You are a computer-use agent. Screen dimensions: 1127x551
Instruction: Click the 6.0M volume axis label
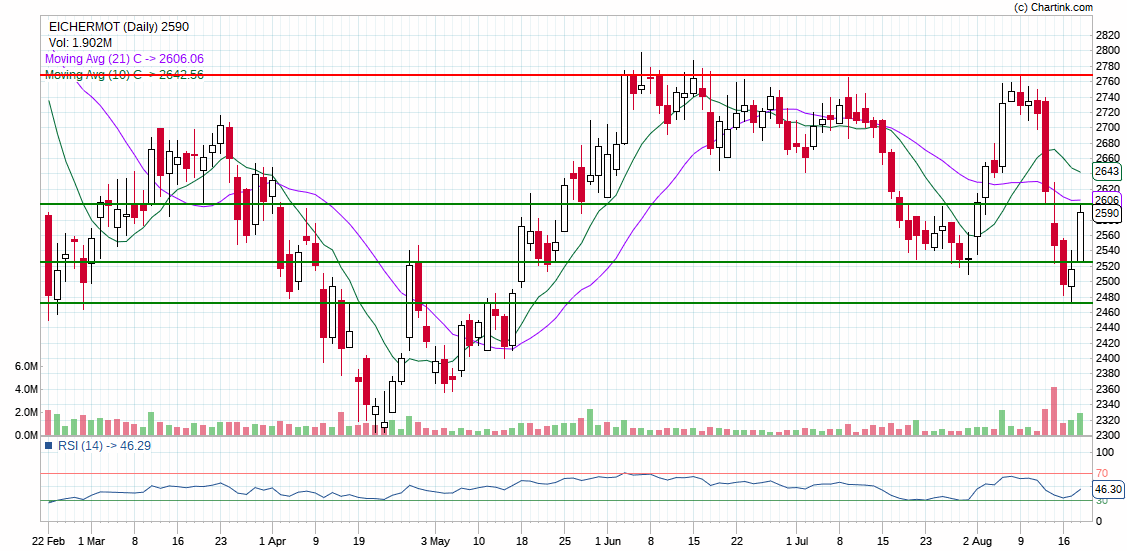(x=26, y=366)
